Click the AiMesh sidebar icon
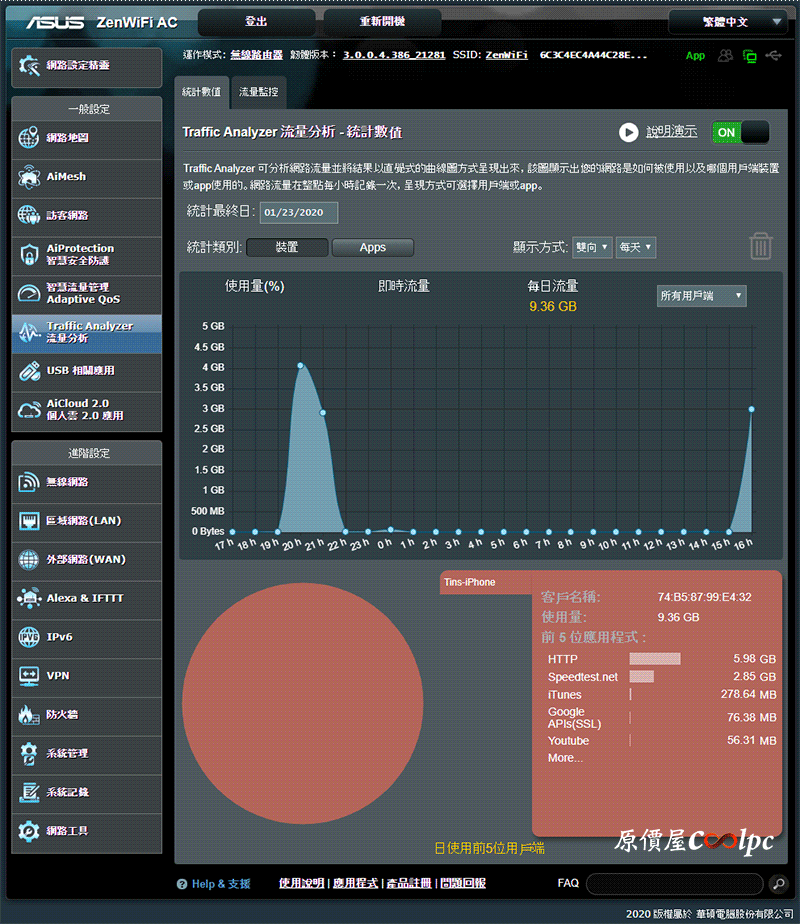800x924 pixels. coord(29,177)
